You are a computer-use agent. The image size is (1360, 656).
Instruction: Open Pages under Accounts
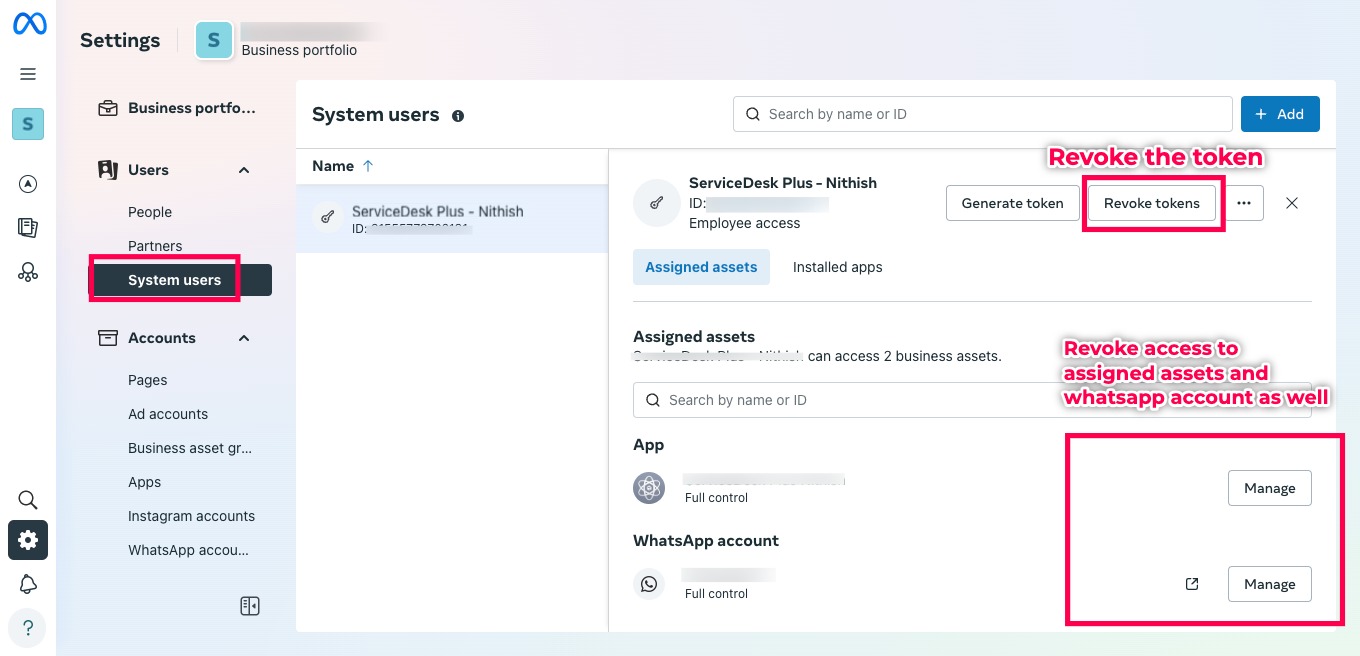click(147, 380)
